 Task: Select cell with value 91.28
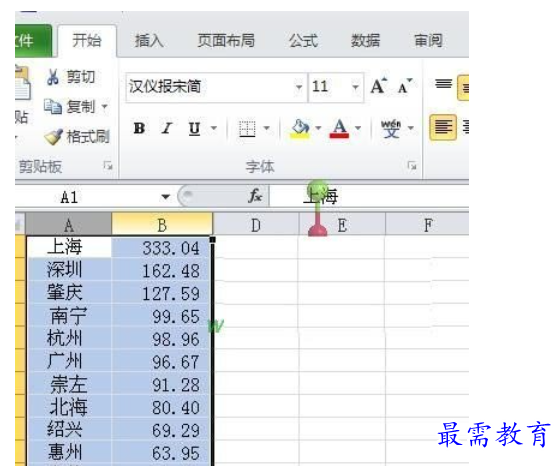point(161,384)
